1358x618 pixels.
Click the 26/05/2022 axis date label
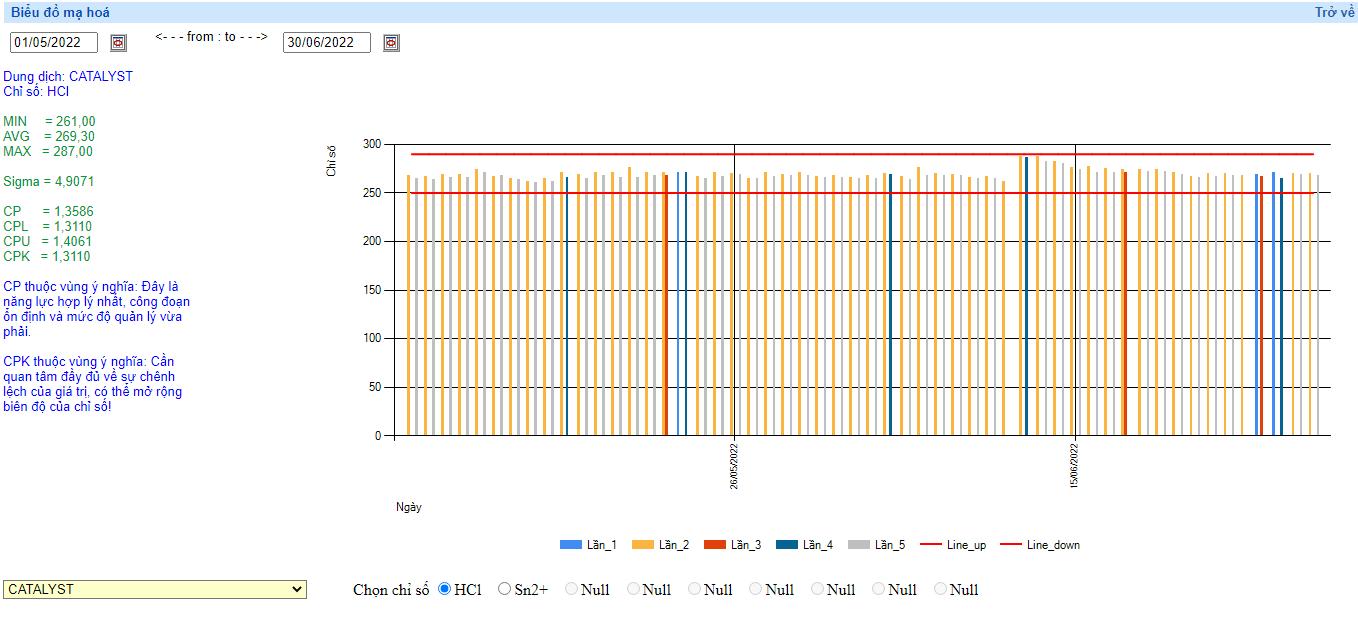(734, 465)
